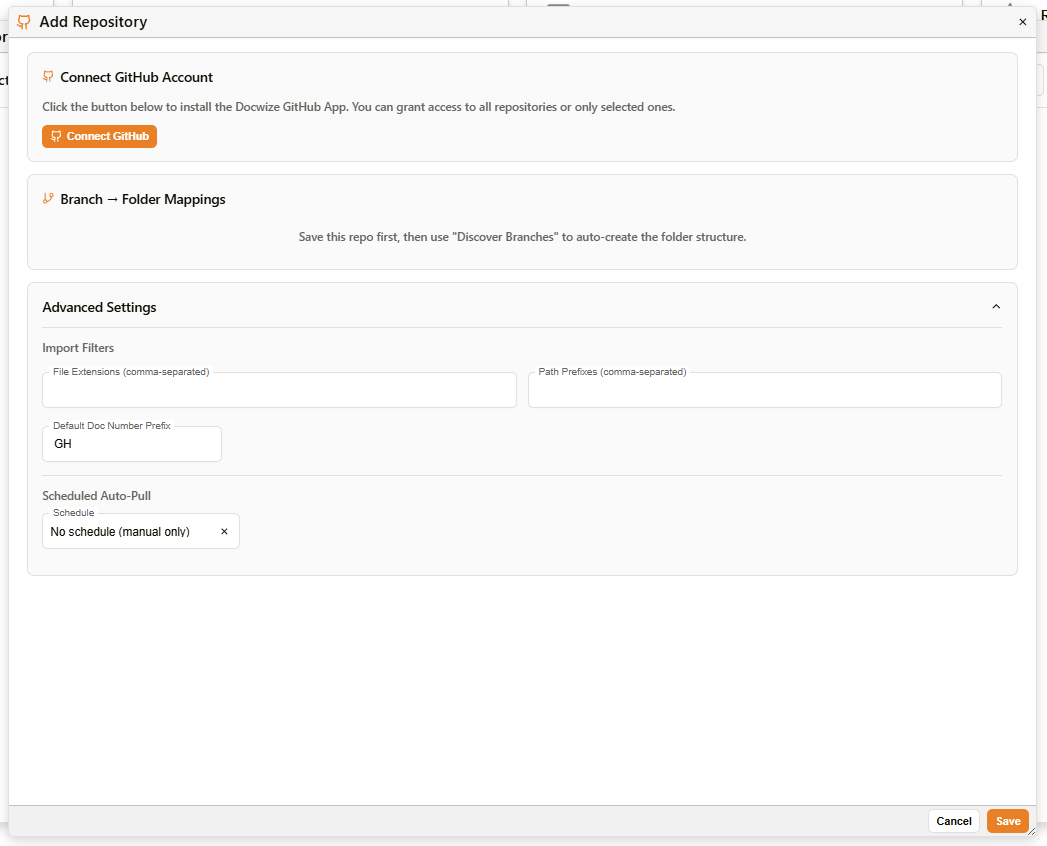Focus the Path Prefixes input field
This screenshot has width=1047, height=846.
765,390
